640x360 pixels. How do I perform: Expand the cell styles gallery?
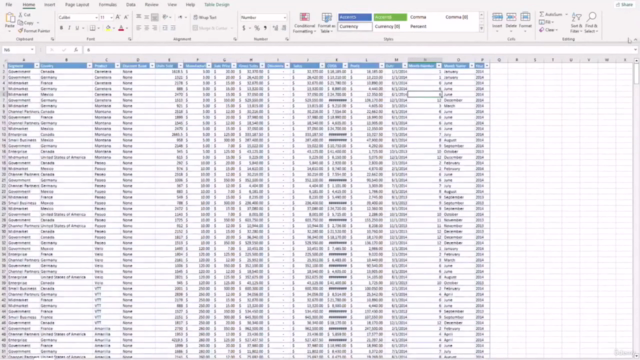click(481, 29)
